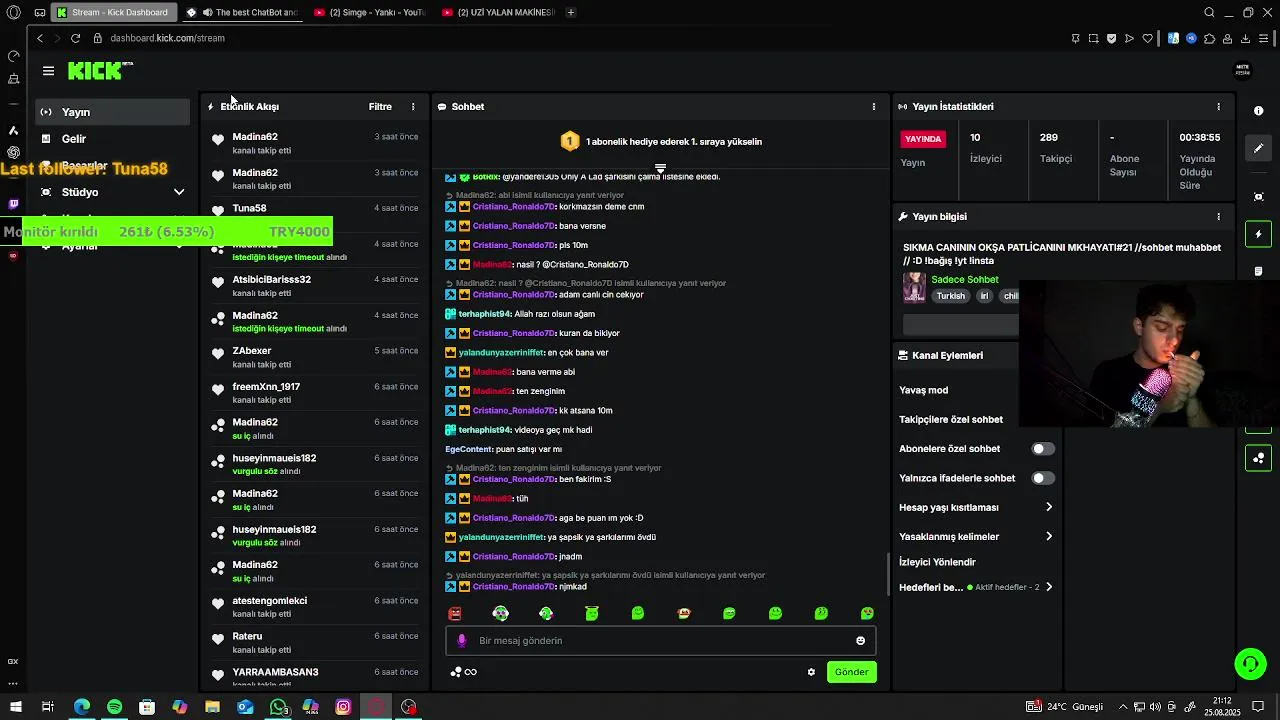Viewport: 1280px width, 720px height.
Task: Switch to UZİ YALAN MAKİNESİ tab
Action: [x=498, y=12]
